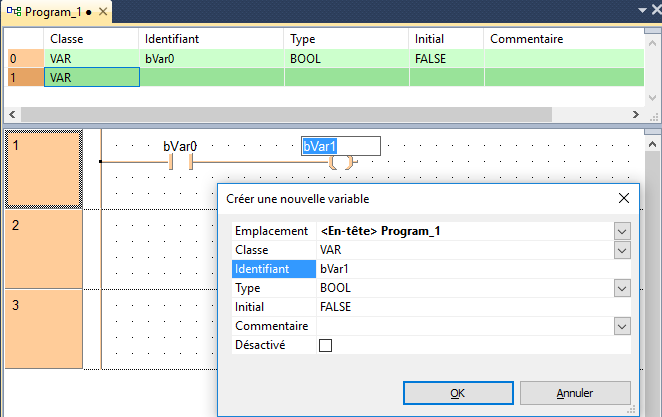Click the bVar0 contact symbol on rung 1

click(x=181, y=162)
